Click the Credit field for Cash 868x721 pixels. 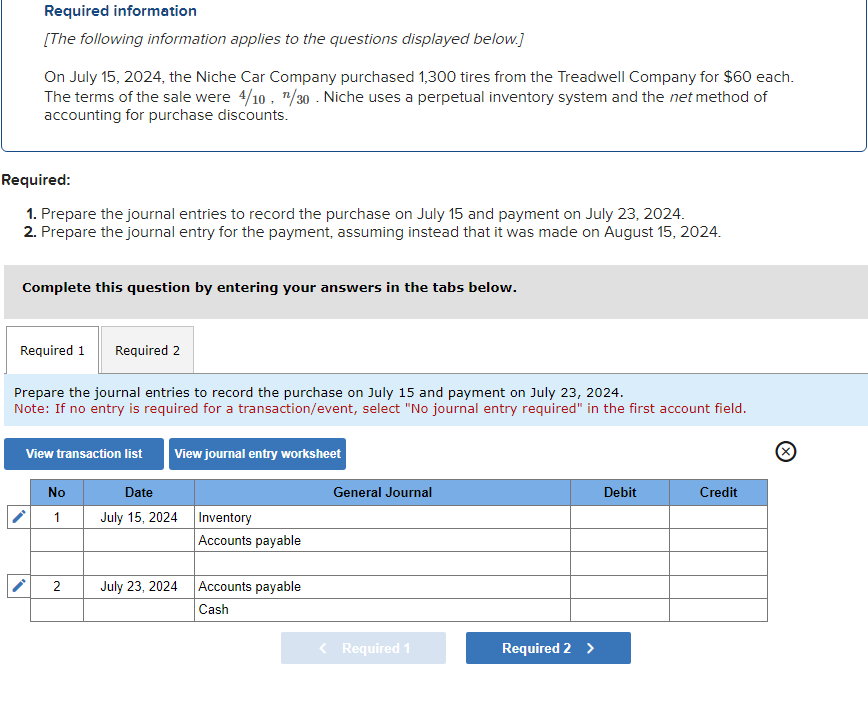pyautogui.click(x=718, y=609)
